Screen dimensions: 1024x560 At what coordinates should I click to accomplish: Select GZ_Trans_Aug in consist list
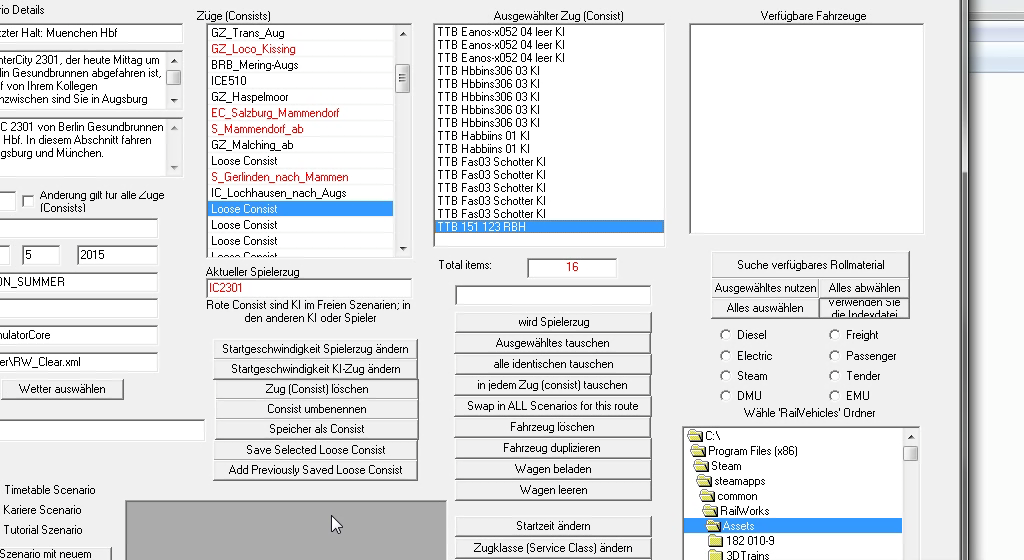click(x=301, y=33)
